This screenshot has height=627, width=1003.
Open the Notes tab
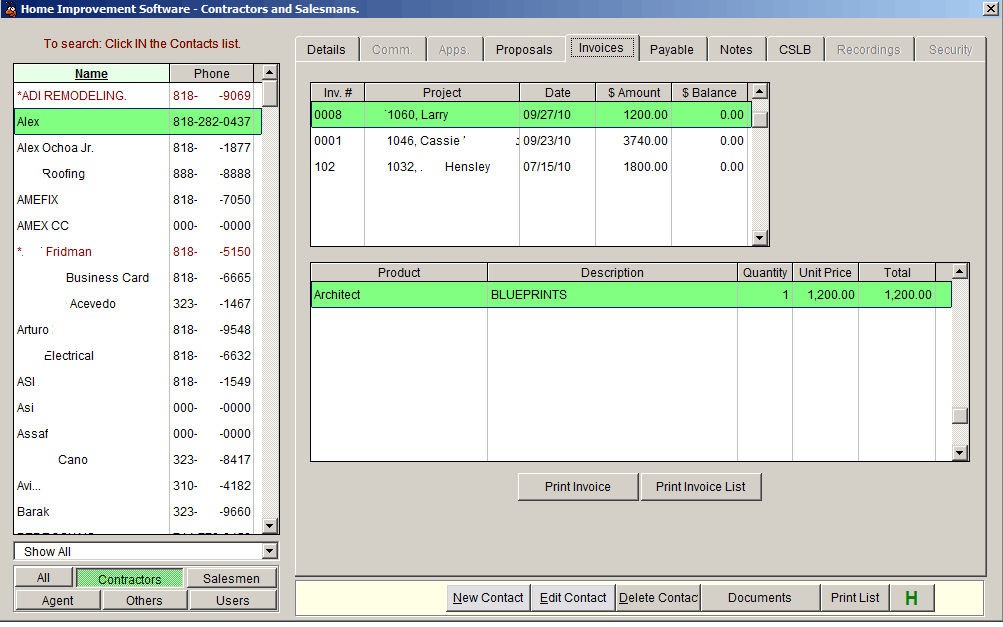pos(736,50)
